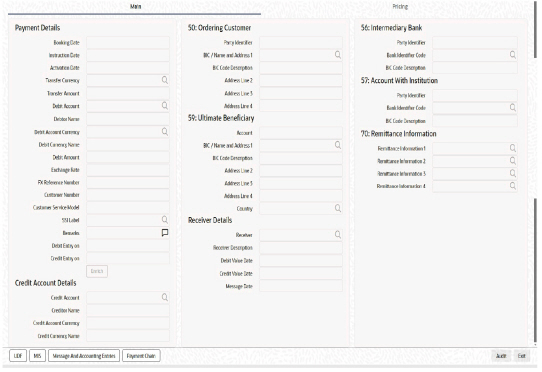Click the Audit button
542x372 pixels.
501,356
